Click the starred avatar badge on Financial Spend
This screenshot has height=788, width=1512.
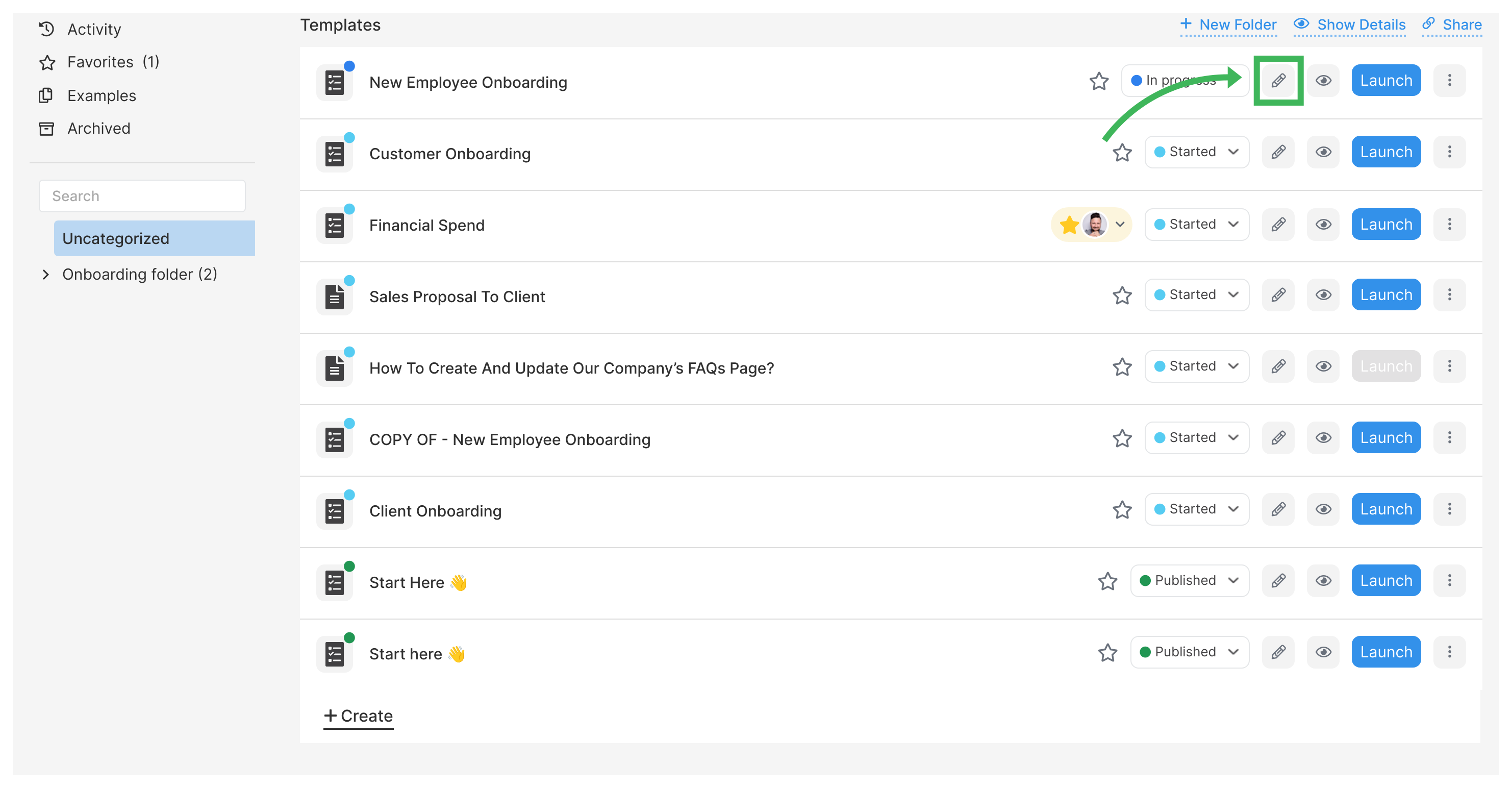[x=1091, y=224]
